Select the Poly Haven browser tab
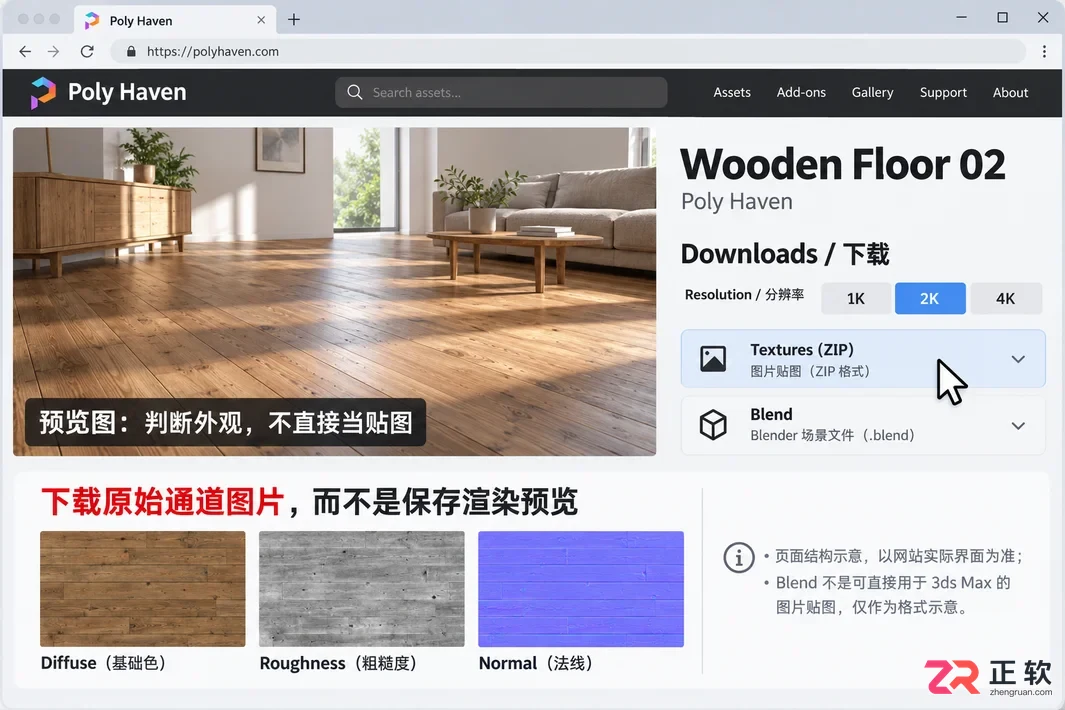1065x710 pixels. (x=175, y=20)
